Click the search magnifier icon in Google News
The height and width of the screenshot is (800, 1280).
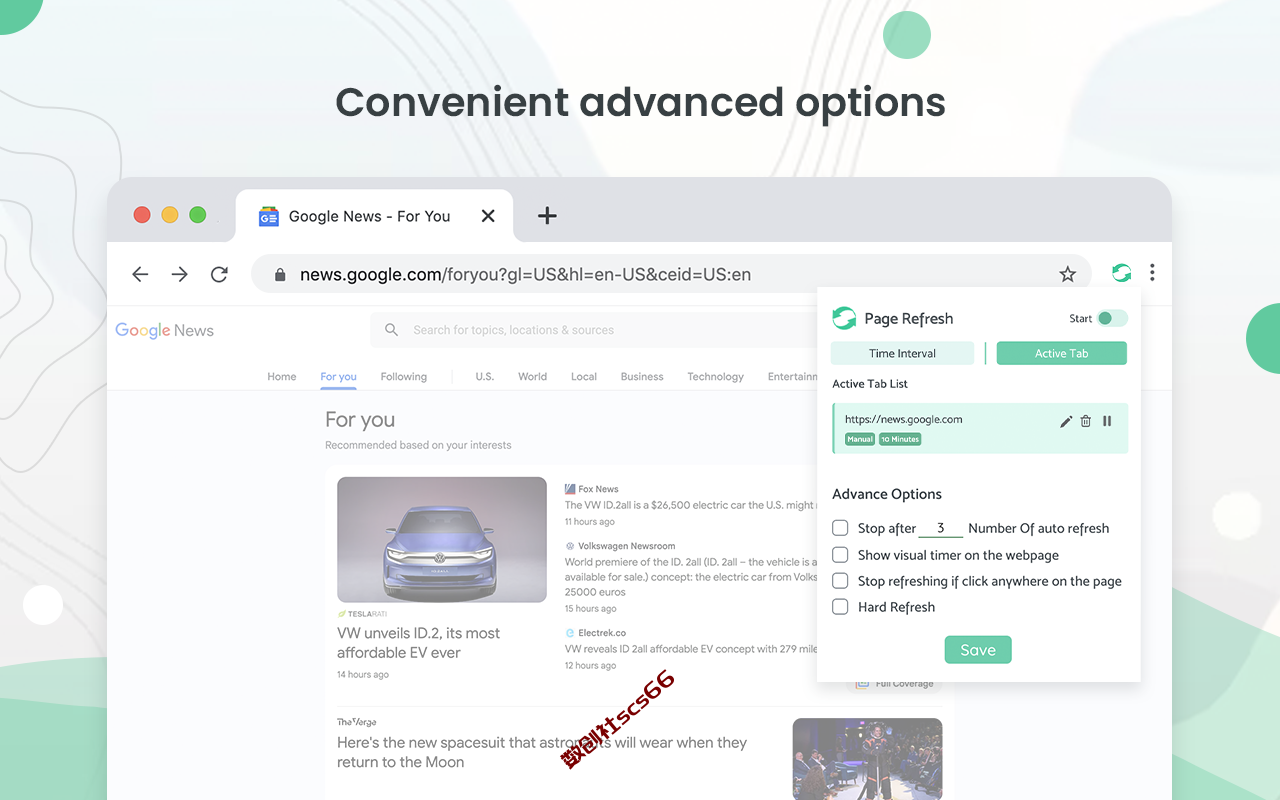tap(392, 330)
